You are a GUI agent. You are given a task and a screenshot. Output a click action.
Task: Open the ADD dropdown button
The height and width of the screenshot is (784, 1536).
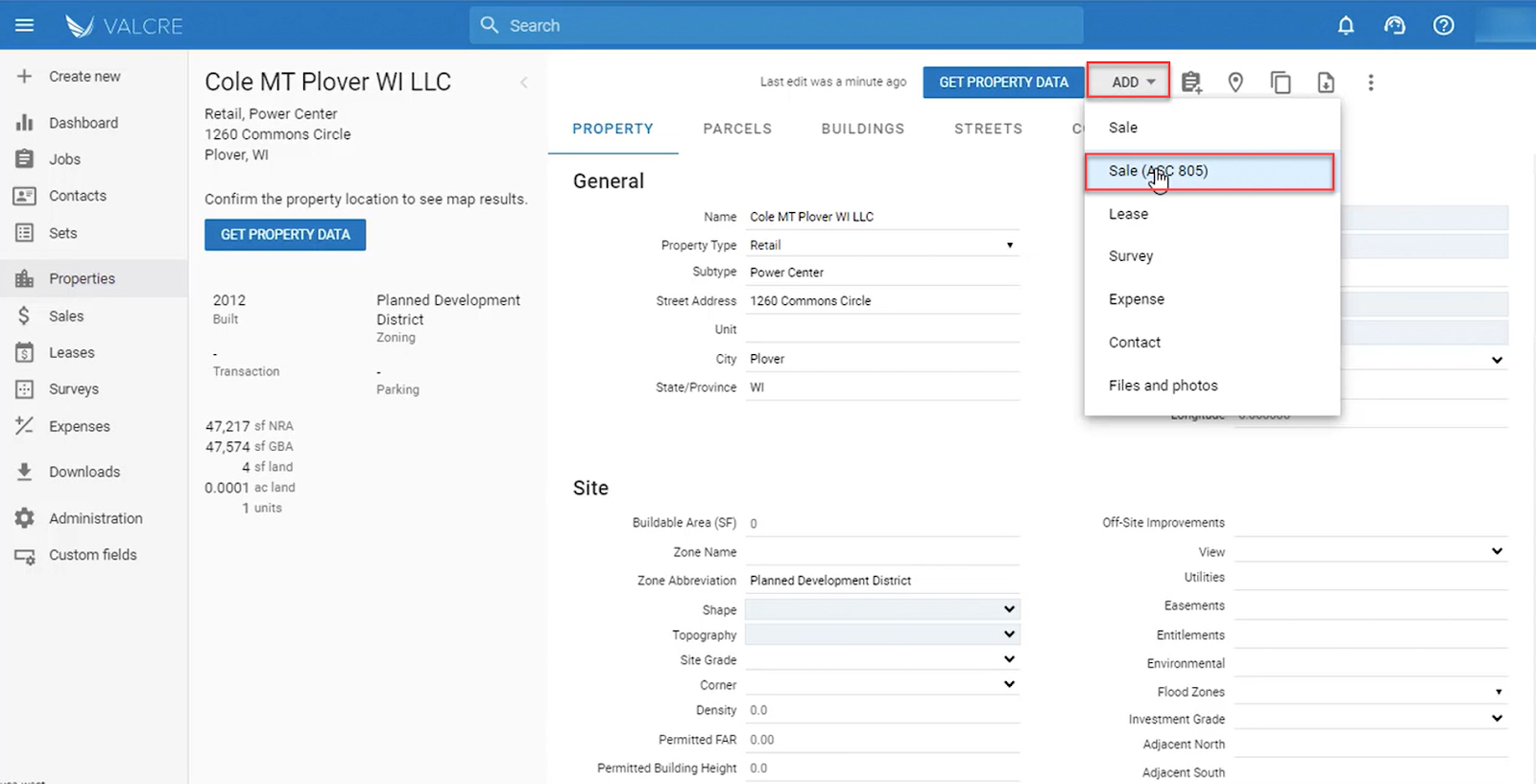(1129, 82)
